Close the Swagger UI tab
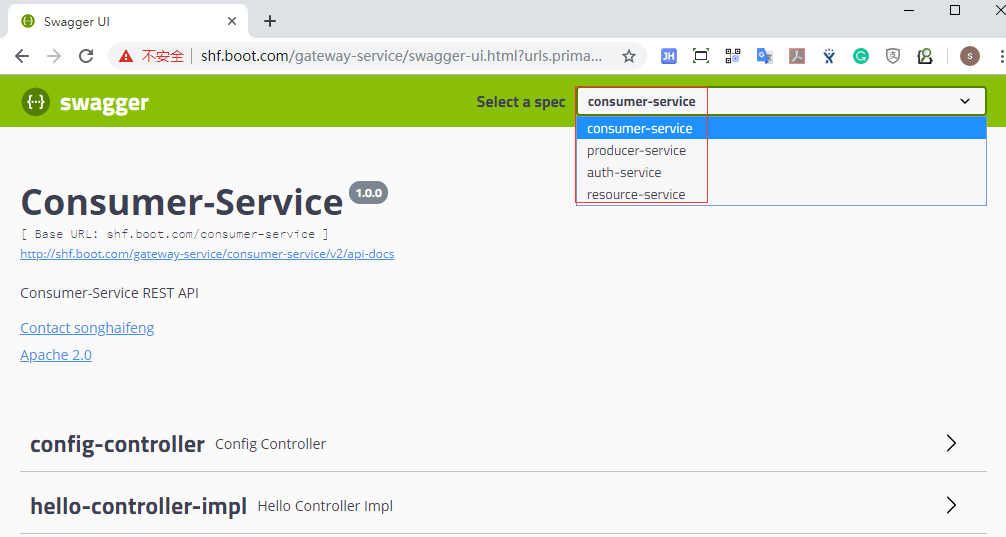 [x=232, y=21]
